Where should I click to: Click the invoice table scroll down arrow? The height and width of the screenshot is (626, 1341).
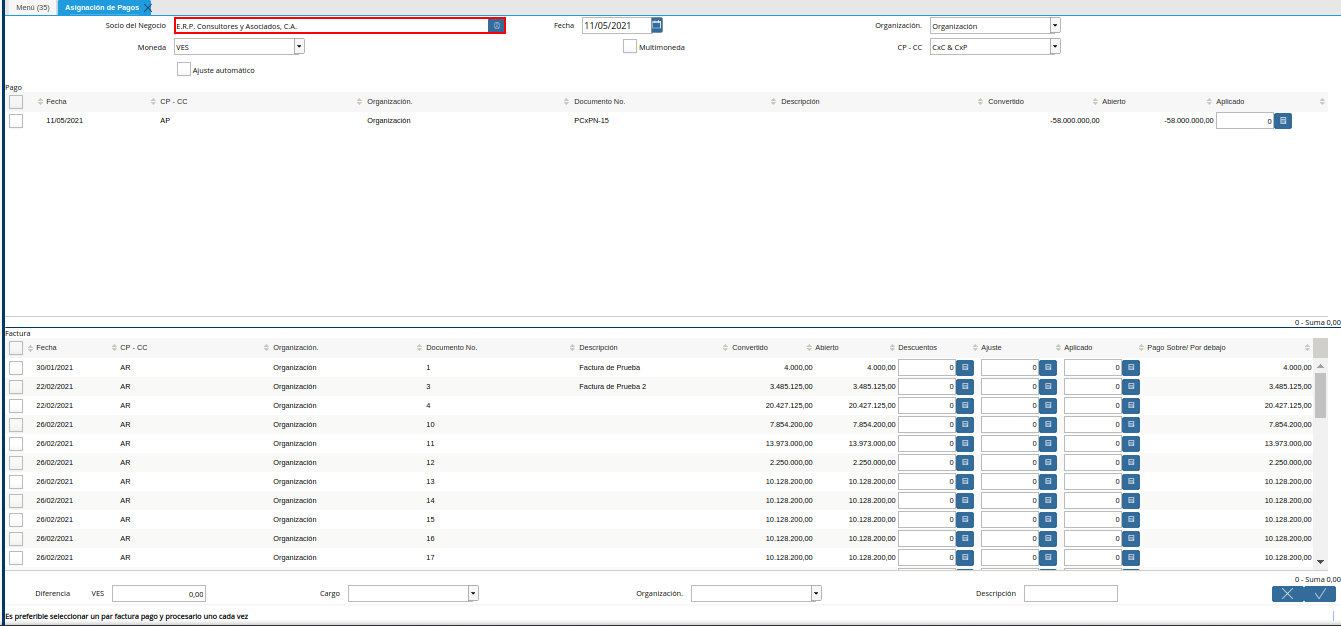pyautogui.click(x=1320, y=562)
